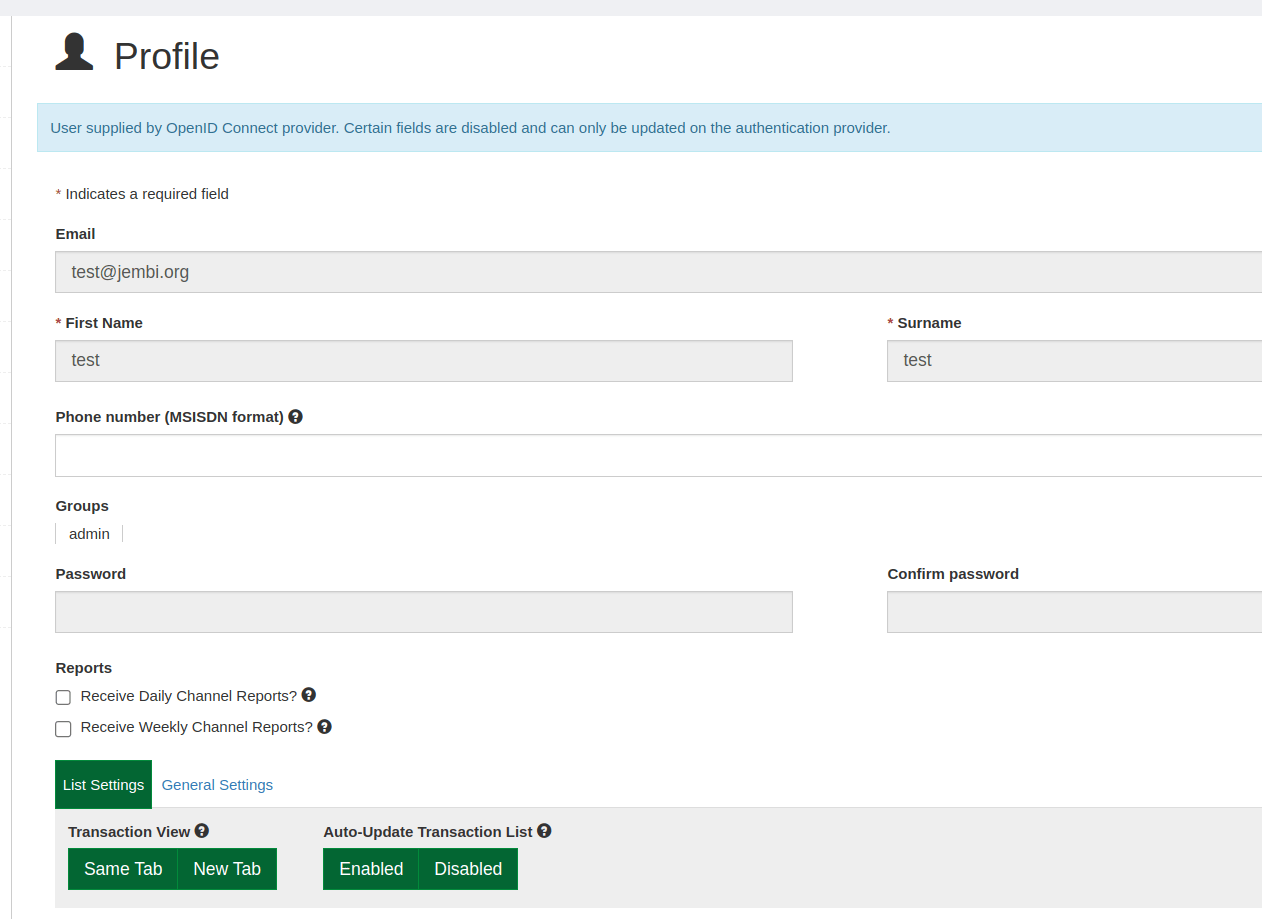Open the Transaction View help tooltip icon
The height and width of the screenshot is (919, 1262).
point(202,830)
